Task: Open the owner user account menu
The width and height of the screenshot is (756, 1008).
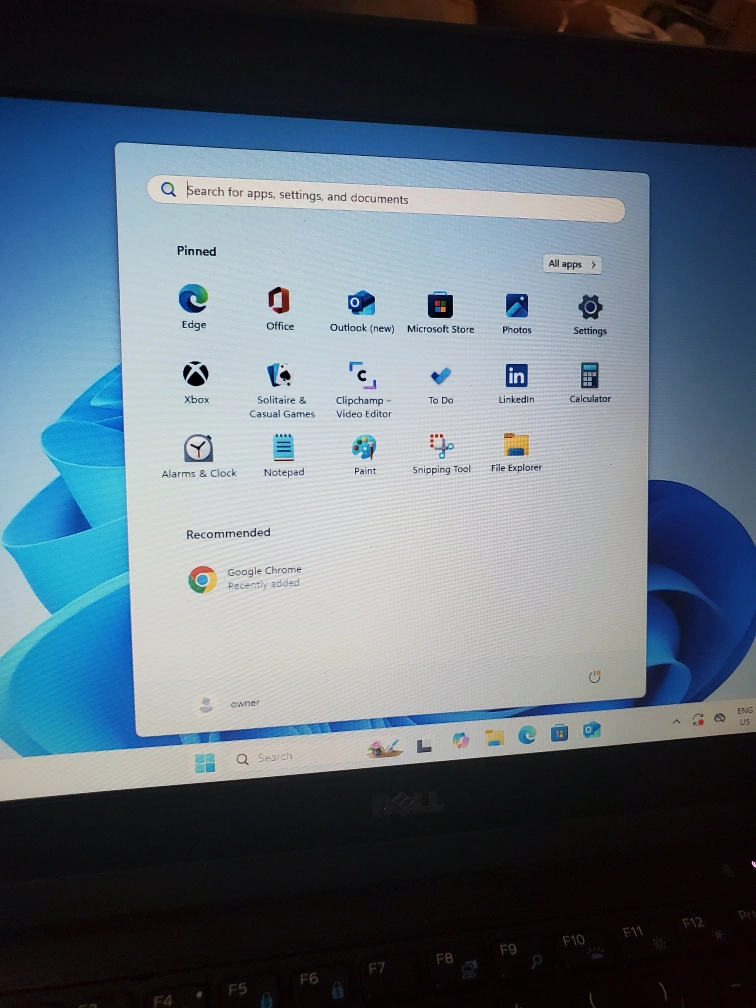Action: pyautogui.click(x=229, y=704)
